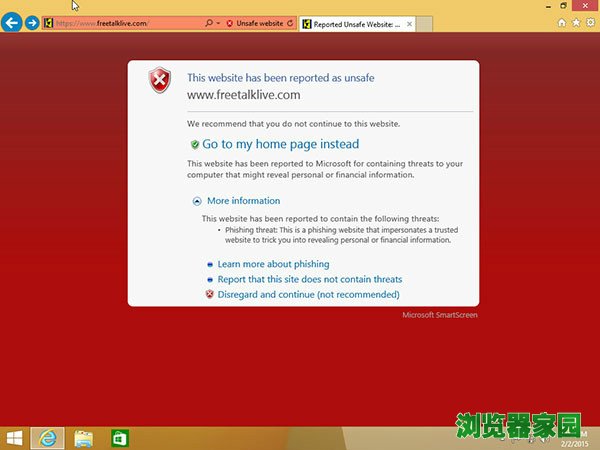The image size is (600, 450).
Task: Open Favorites star icon
Action: coord(576,22)
